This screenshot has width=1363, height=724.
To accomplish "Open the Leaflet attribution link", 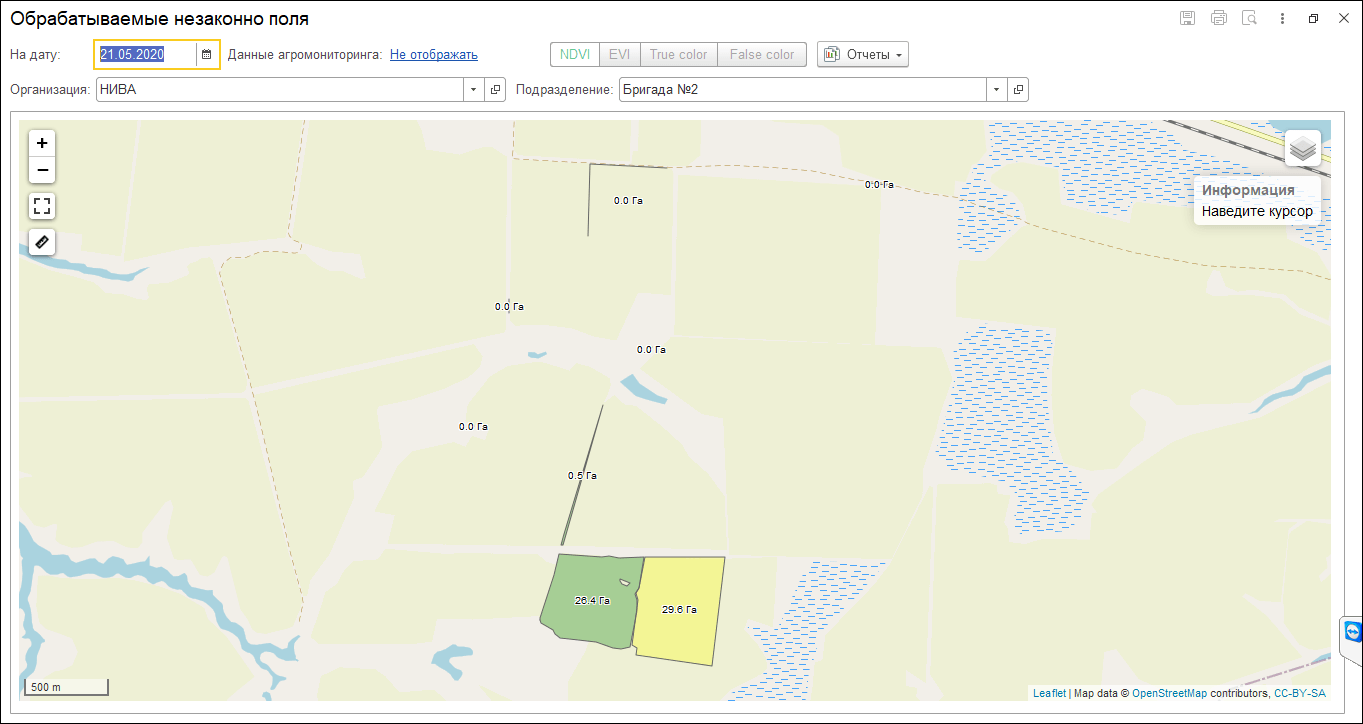I will point(1049,693).
